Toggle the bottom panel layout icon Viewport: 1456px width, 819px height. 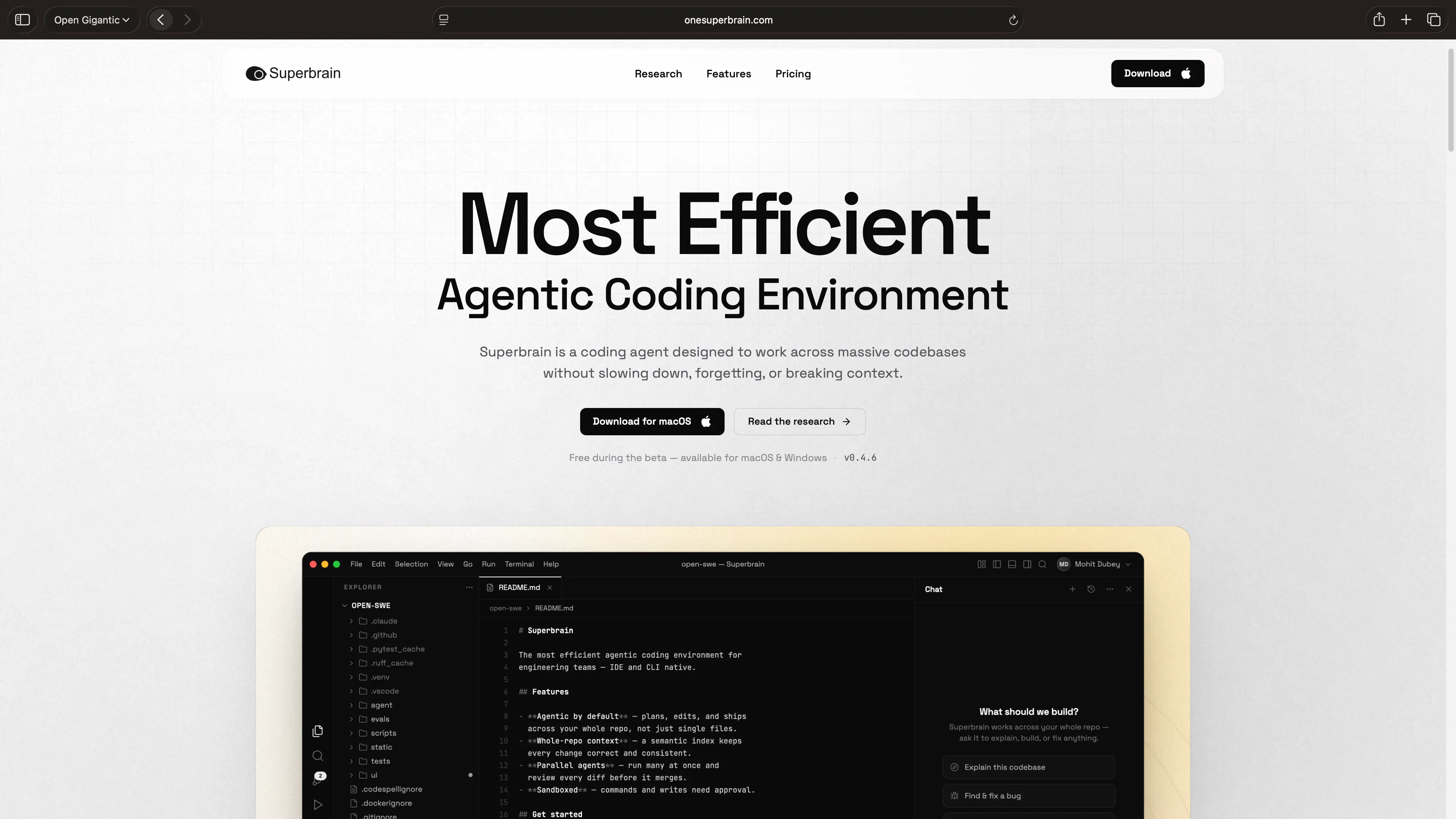pyautogui.click(x=1012, y=564)
